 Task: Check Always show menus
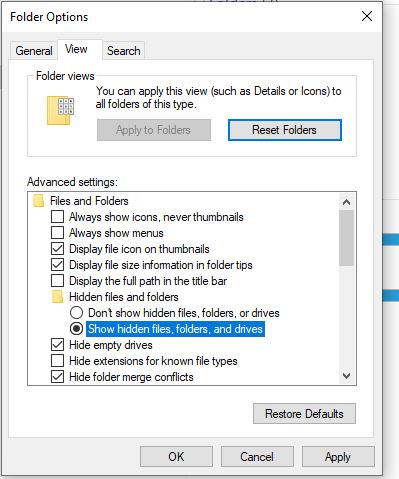pos(57,233)
